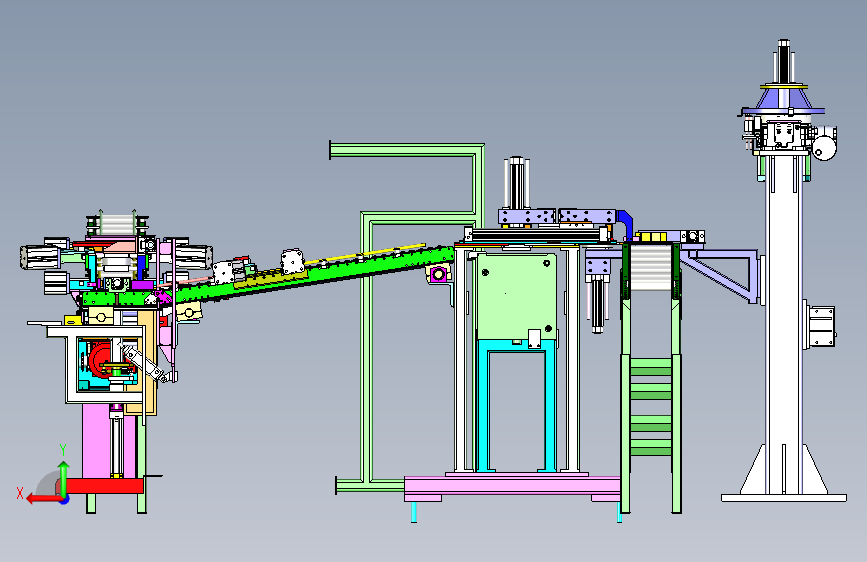This screenshot has width=867, height=562.
Task: Select the blue Z axis dot on the triad
Action: [65, 501]
